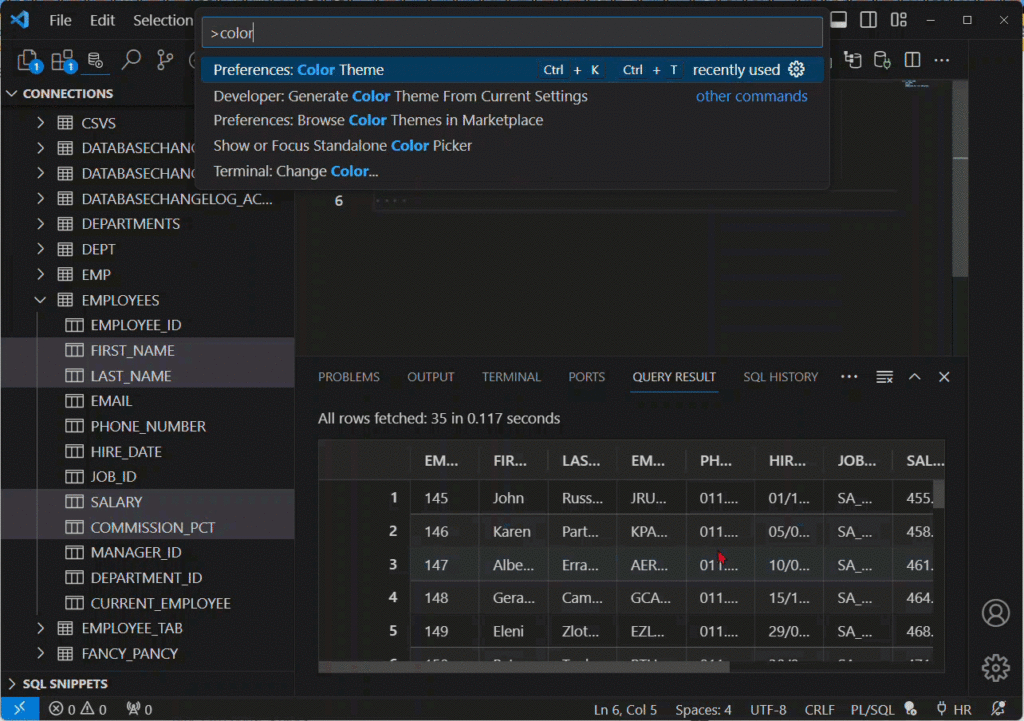Image resolution: width=1024 pixels, height=721 pixels.
Task: Open the Manage gear icon bottom right
Action: pyautogui.click(x=995, y=667)
